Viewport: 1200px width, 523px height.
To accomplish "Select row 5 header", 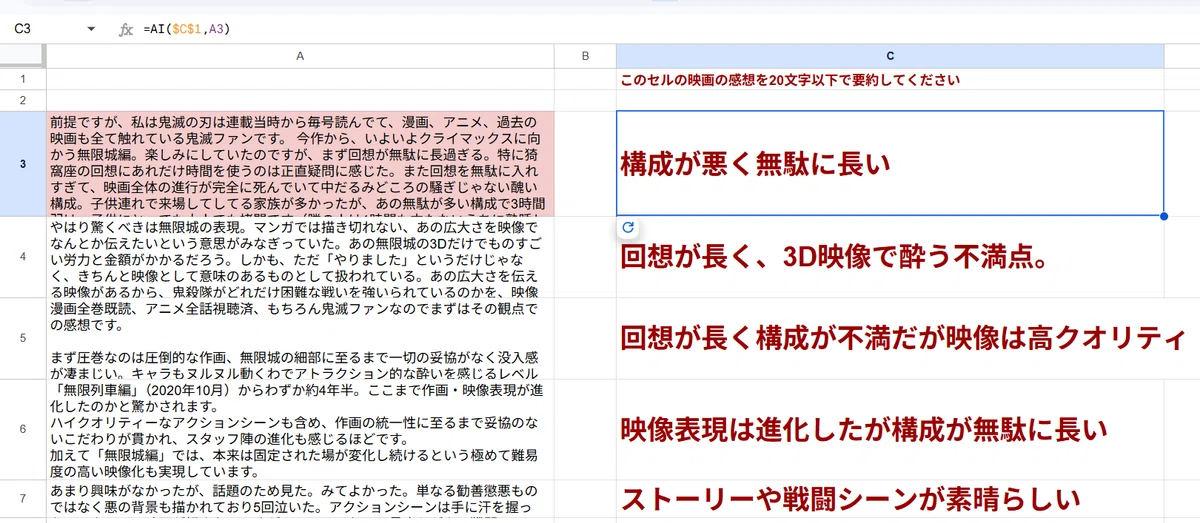I will pyautogui.click(x=22, y=338).
